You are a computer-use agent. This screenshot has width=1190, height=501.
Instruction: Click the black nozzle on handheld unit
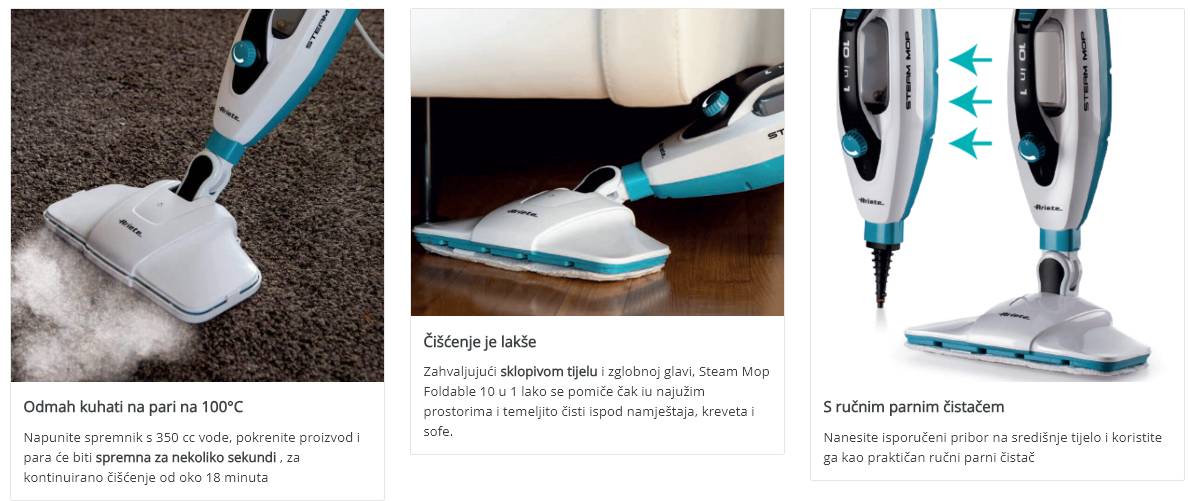(882, 275)
